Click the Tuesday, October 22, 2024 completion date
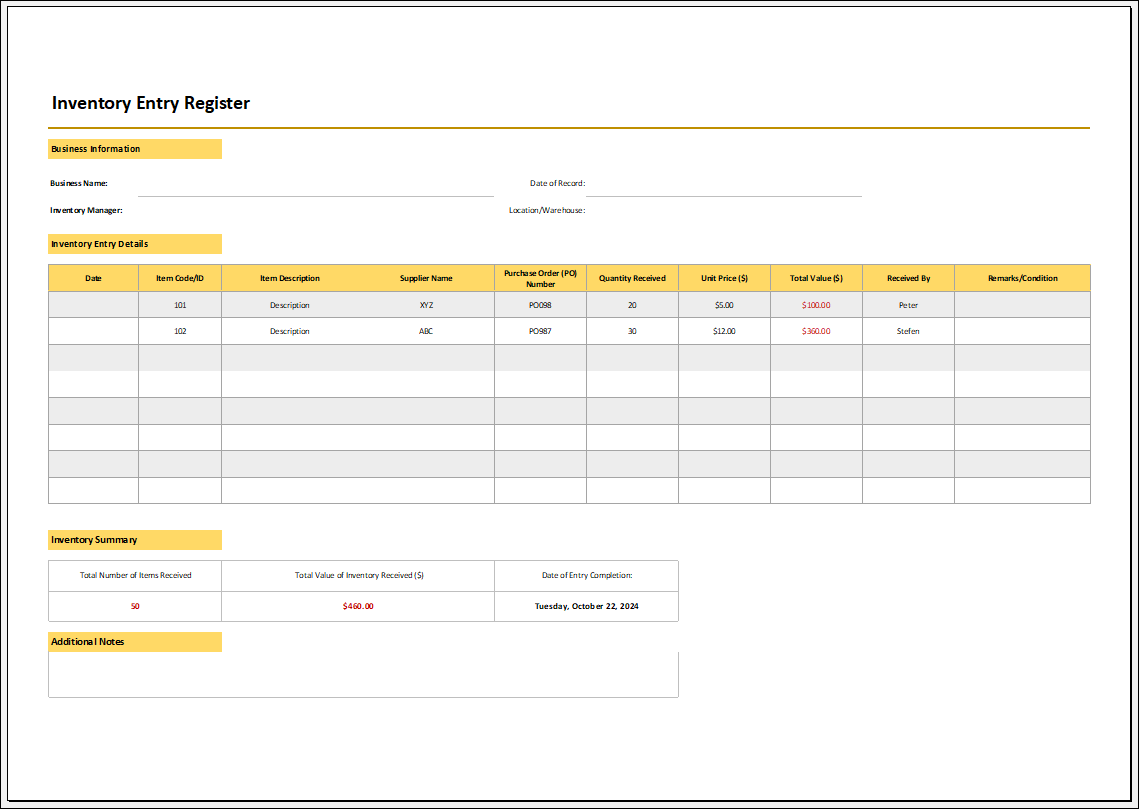 pyautogui.click(x=585, y=606)
